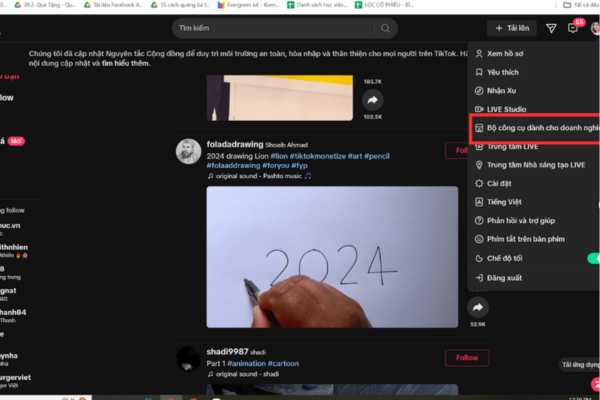Open original sound - Pashto music link

(x=259, y=176)
